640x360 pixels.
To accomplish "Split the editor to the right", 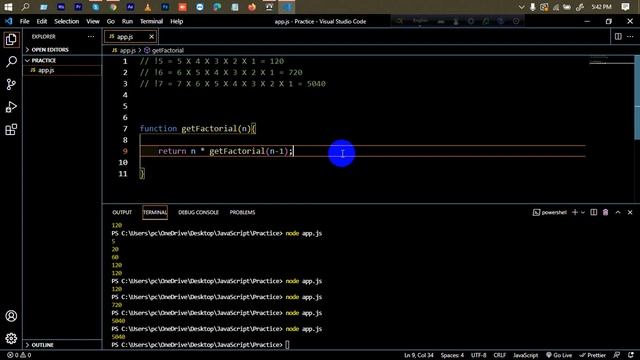I will 618,37.
